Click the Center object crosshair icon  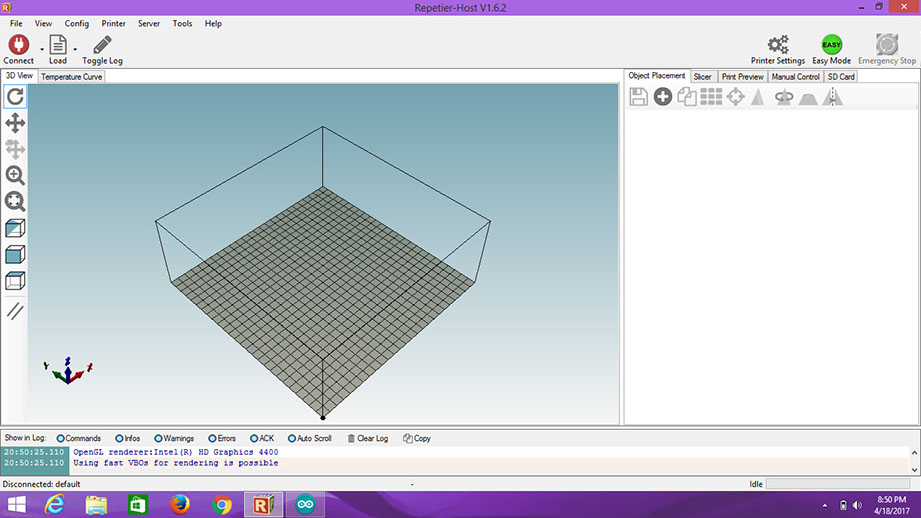[735, 97]
